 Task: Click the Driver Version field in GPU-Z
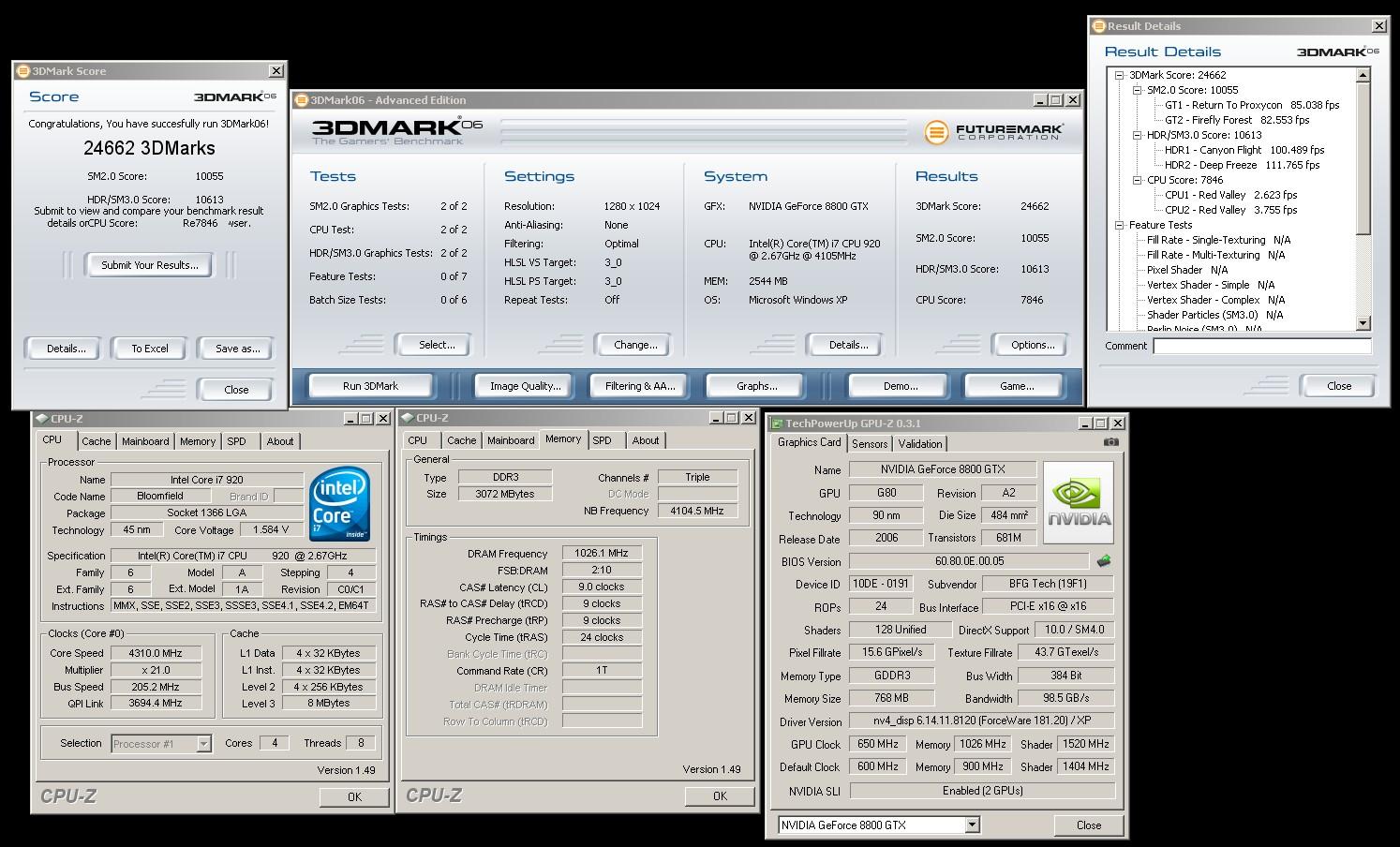[x=982, y=721]
